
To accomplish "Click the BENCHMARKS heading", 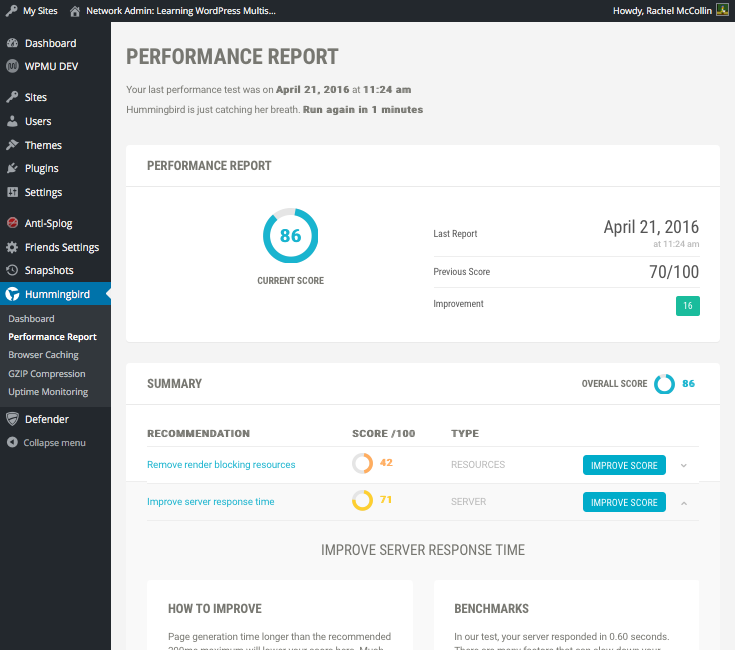I will pos(491,608).
